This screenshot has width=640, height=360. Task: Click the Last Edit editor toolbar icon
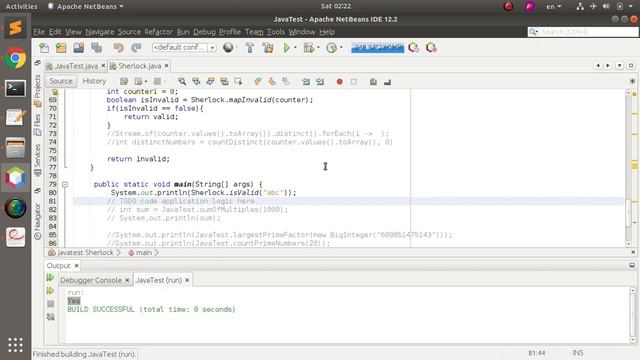click(x=124, y=82)
